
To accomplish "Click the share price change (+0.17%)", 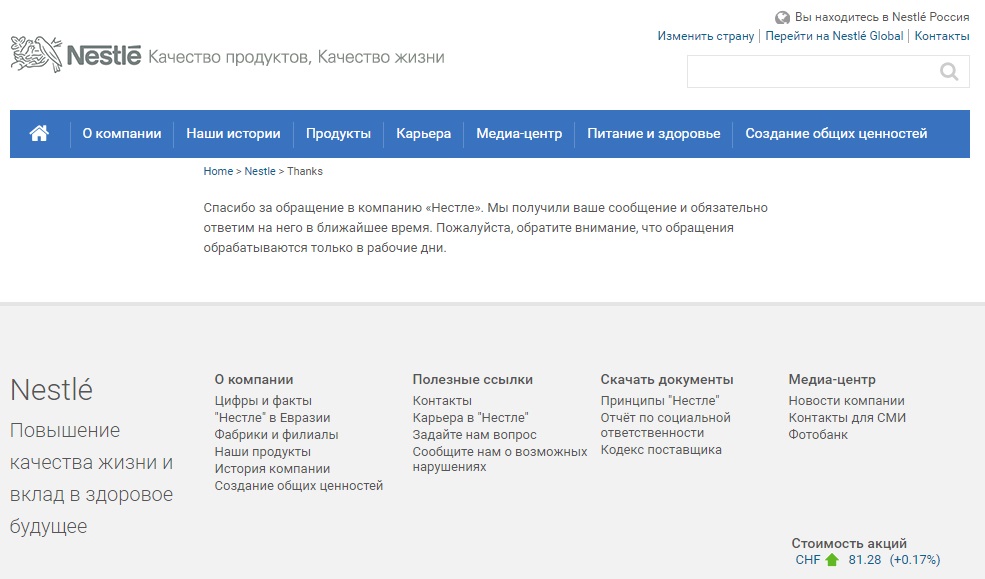I will (x=915, y=560).
